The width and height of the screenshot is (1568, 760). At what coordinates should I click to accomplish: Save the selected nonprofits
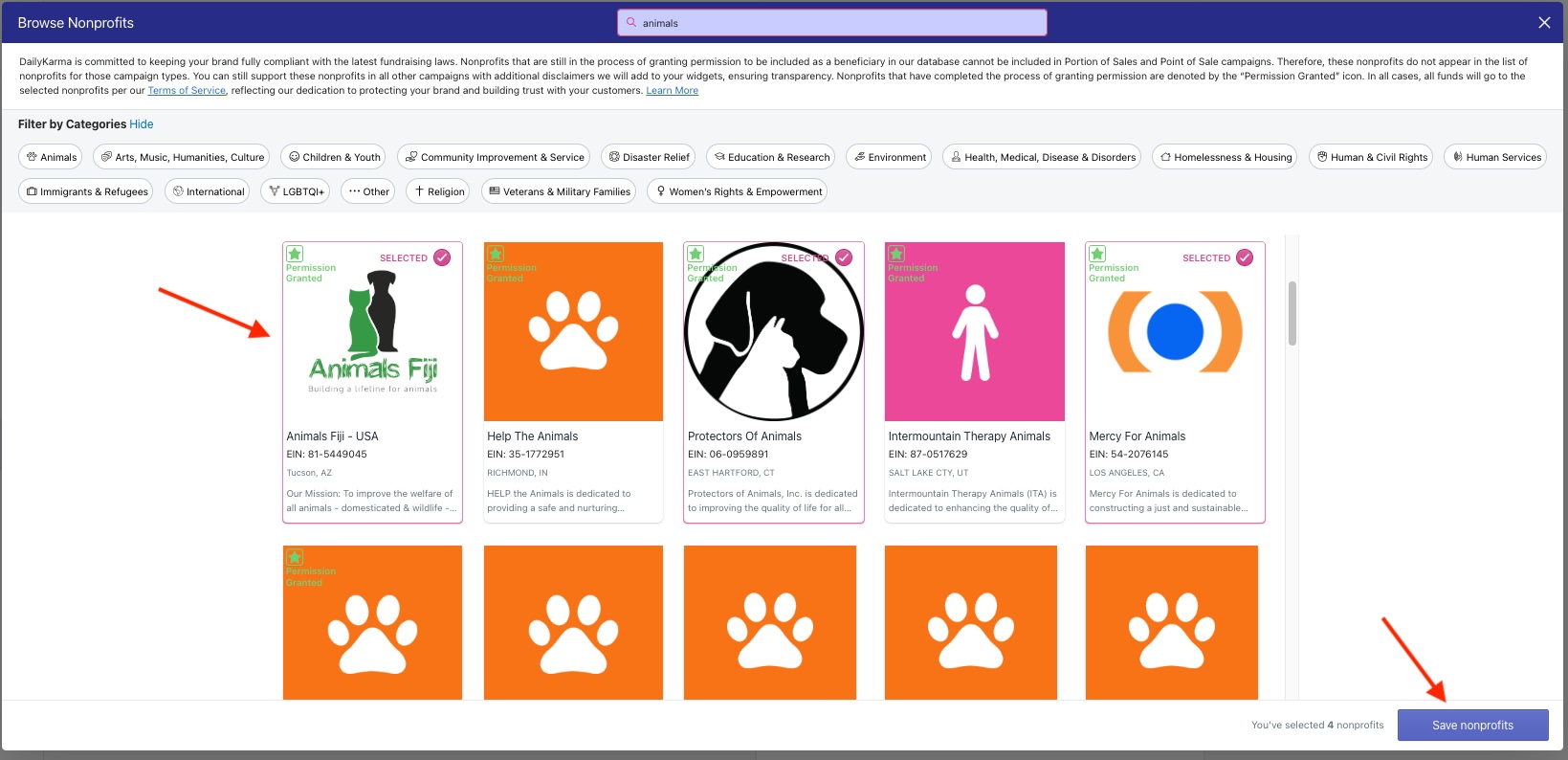click(1472, 726)
